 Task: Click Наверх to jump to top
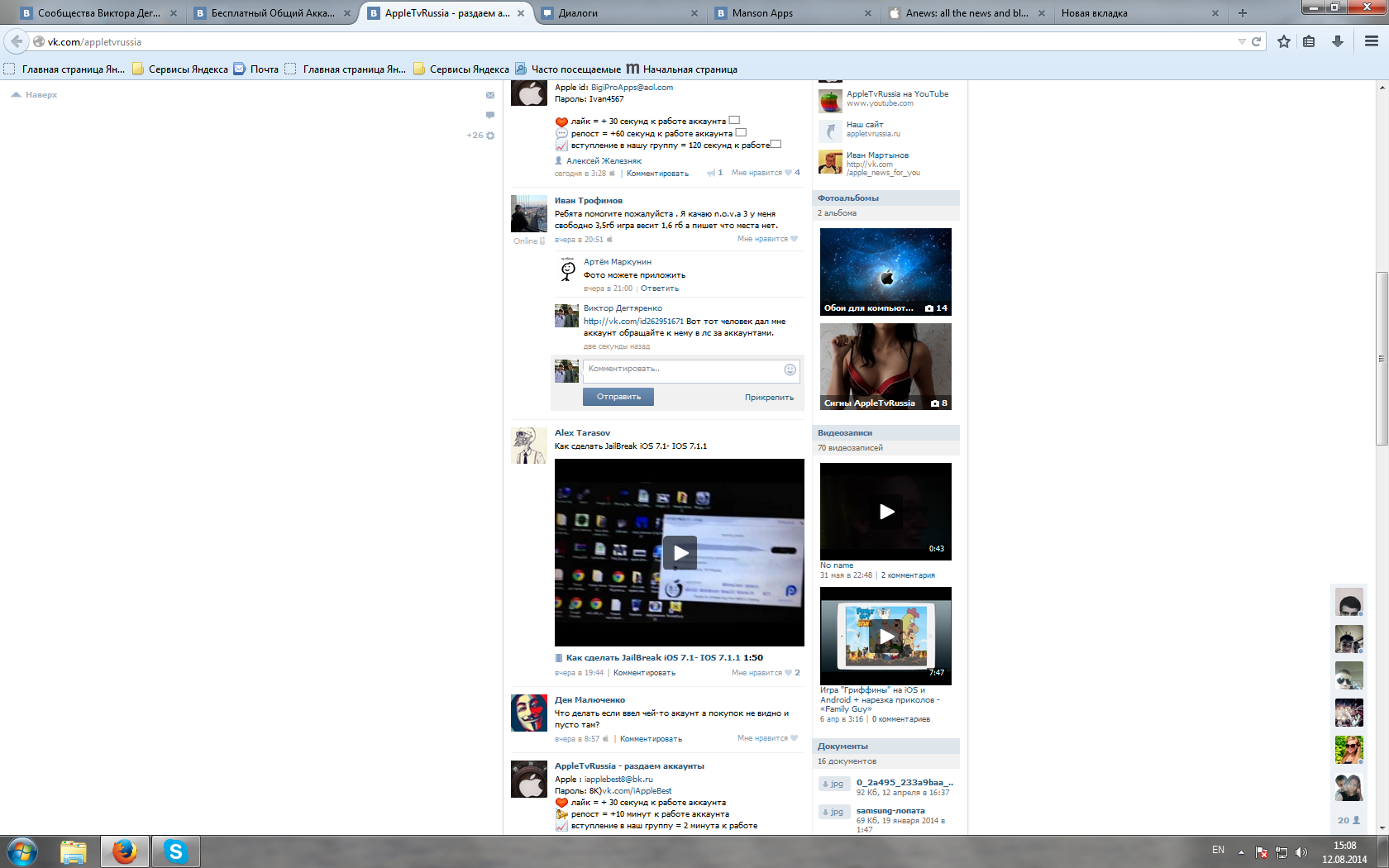pos(35,95)
